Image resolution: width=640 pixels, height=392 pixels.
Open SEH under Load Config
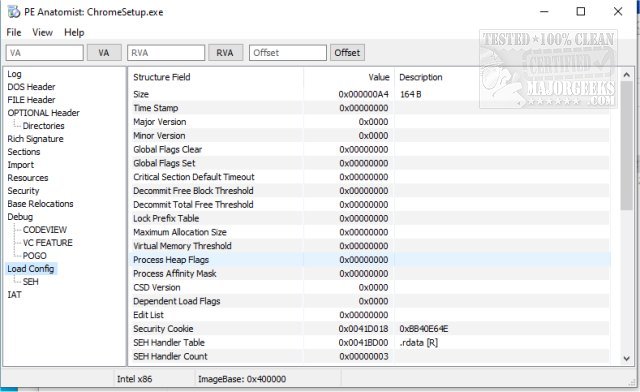coord(31,282)
